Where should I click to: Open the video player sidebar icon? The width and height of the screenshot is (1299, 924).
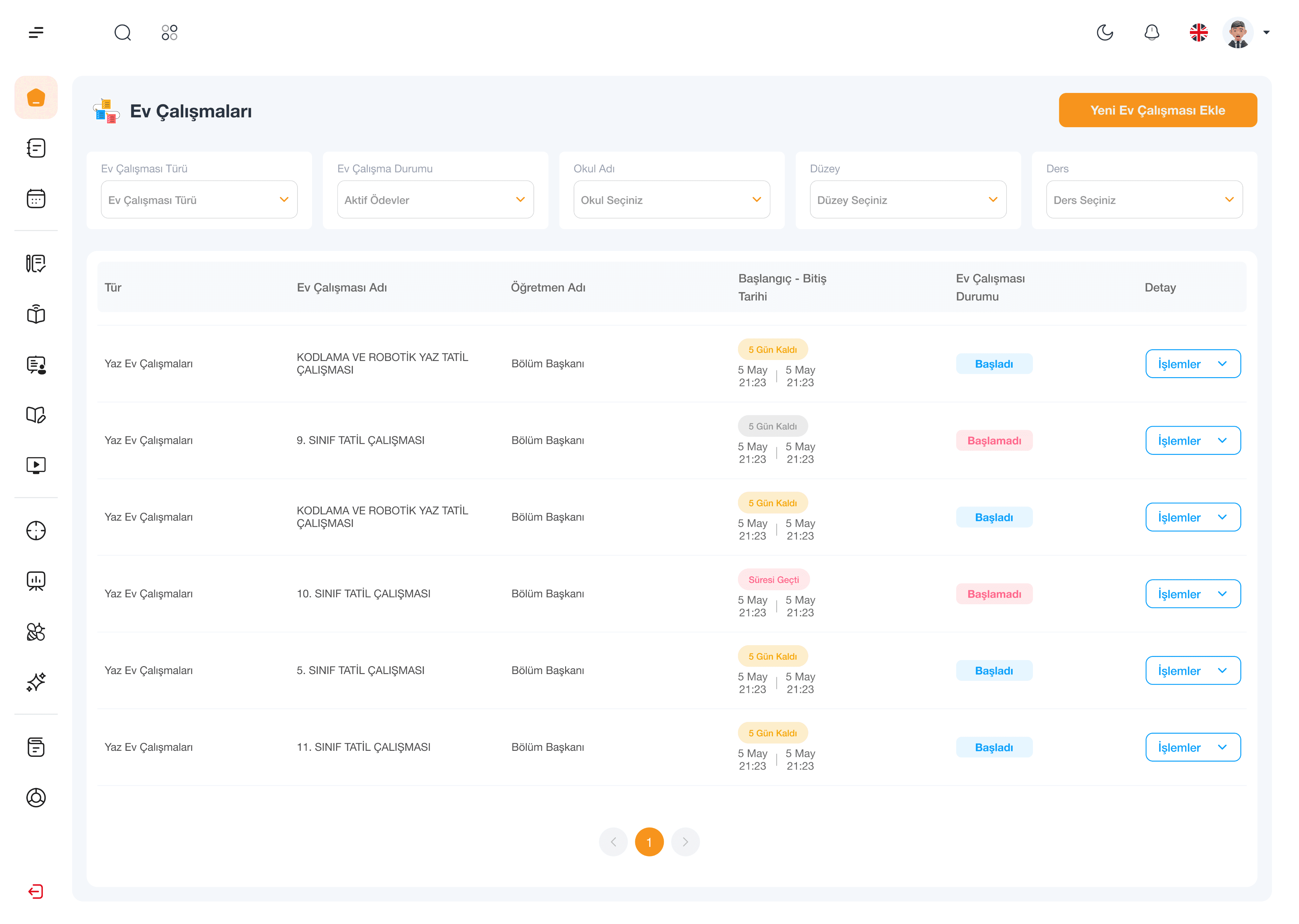36,465
